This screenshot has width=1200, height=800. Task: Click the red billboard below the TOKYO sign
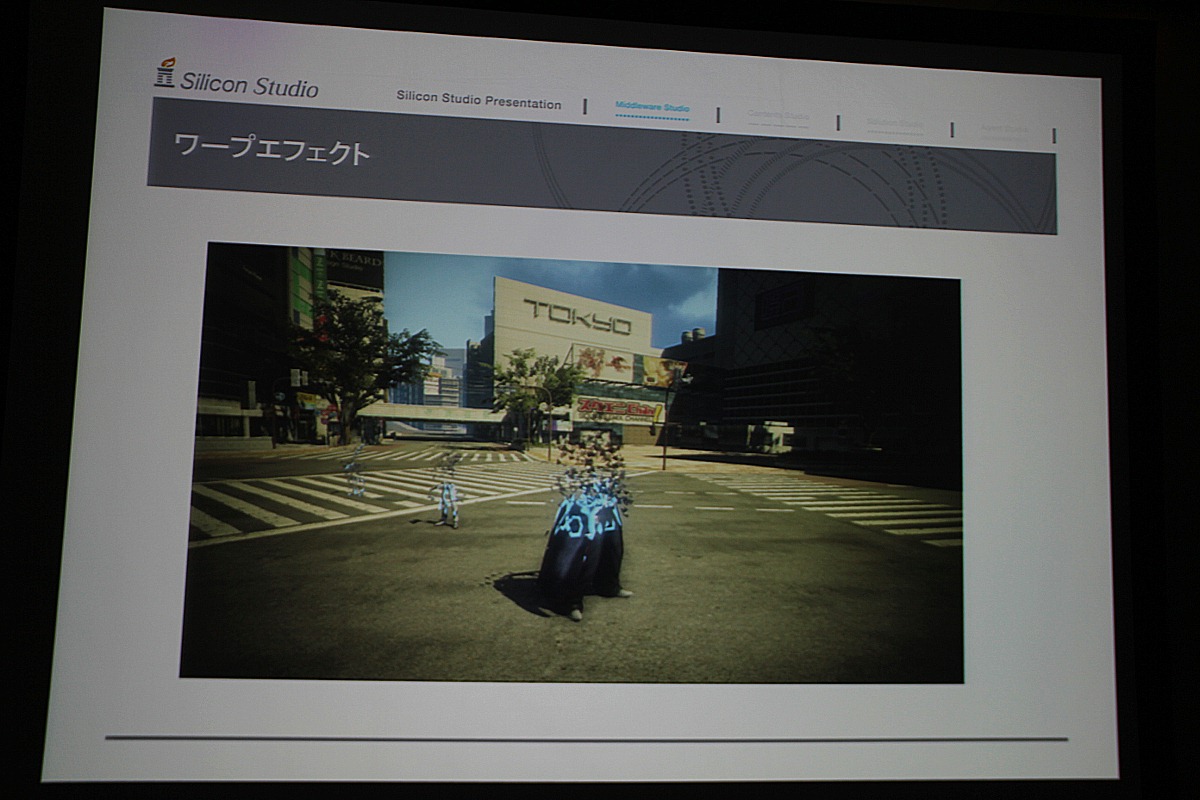click(617, 409)
